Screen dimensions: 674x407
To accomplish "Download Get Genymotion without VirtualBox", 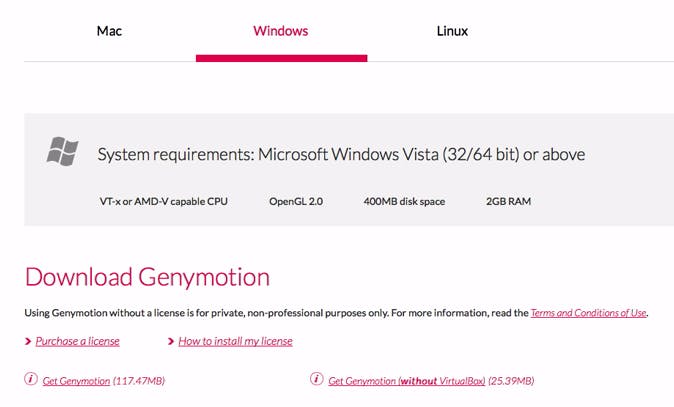I will tap(406, 381).
